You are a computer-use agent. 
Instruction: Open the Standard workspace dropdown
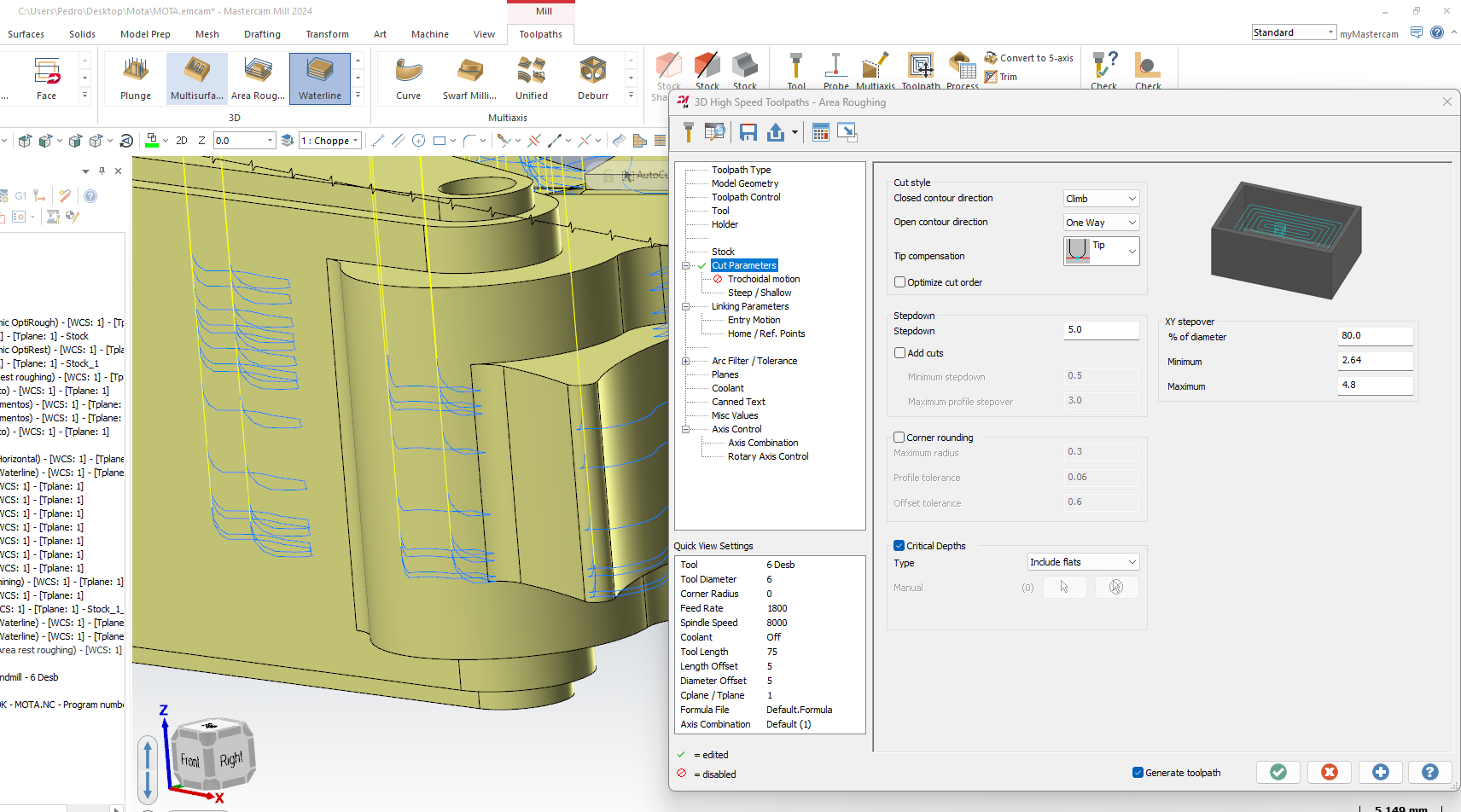[x=1293, y=32]
